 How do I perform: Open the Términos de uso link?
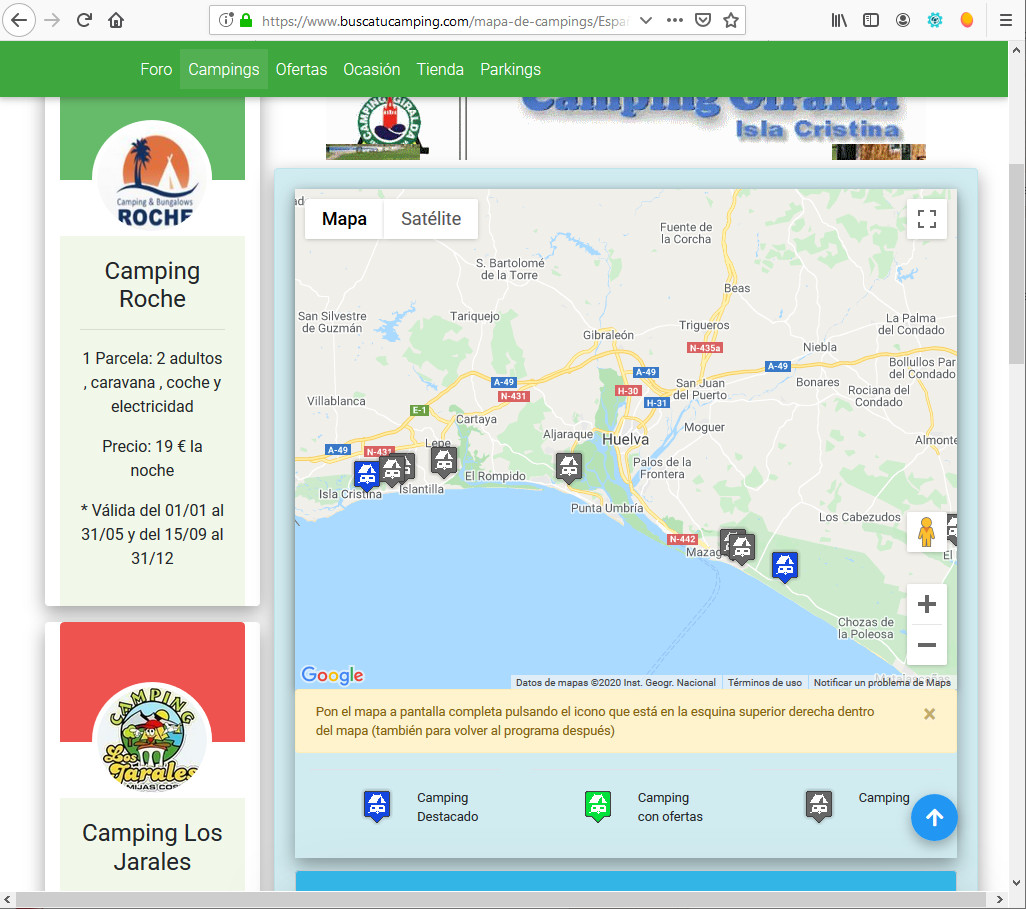point(764,683)
